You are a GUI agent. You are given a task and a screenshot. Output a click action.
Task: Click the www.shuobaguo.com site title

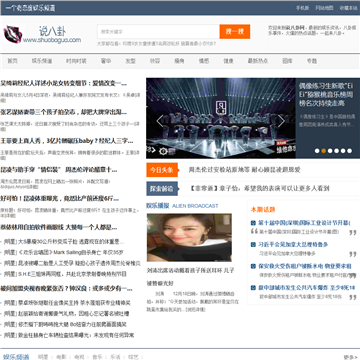point(52,40)
